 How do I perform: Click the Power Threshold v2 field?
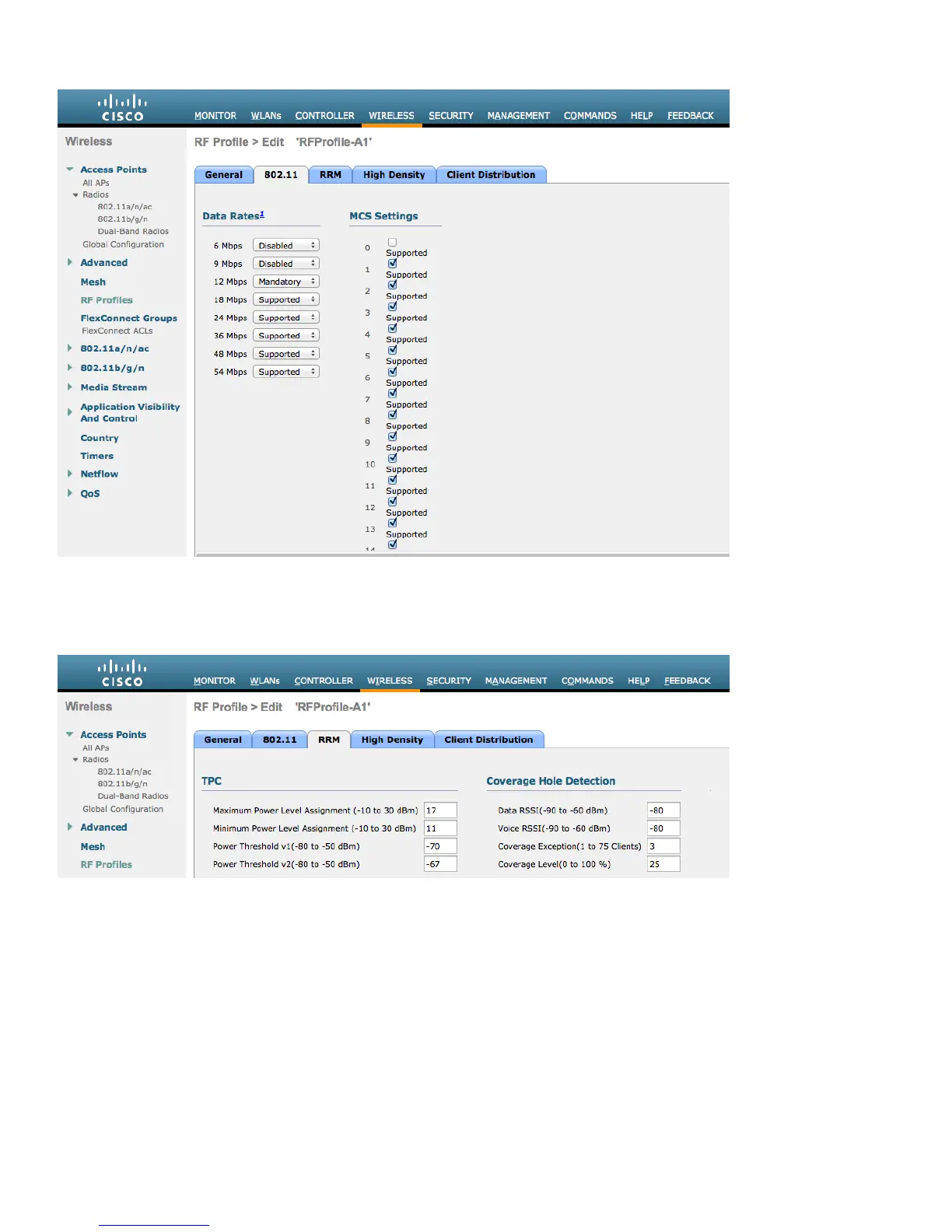pyautogui.click(x=440, y=864)
